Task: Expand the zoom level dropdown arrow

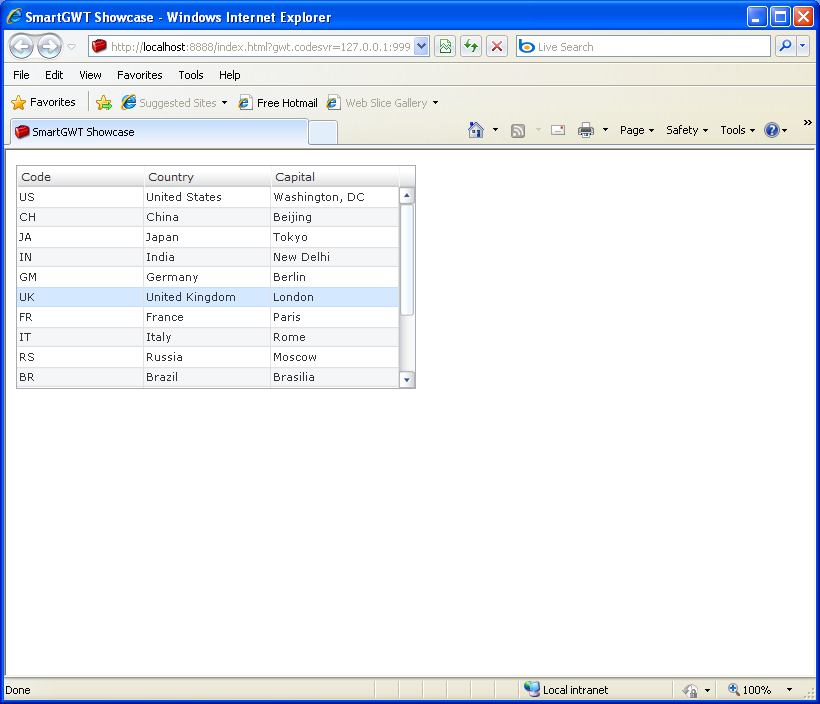Action: click(790, 690)
